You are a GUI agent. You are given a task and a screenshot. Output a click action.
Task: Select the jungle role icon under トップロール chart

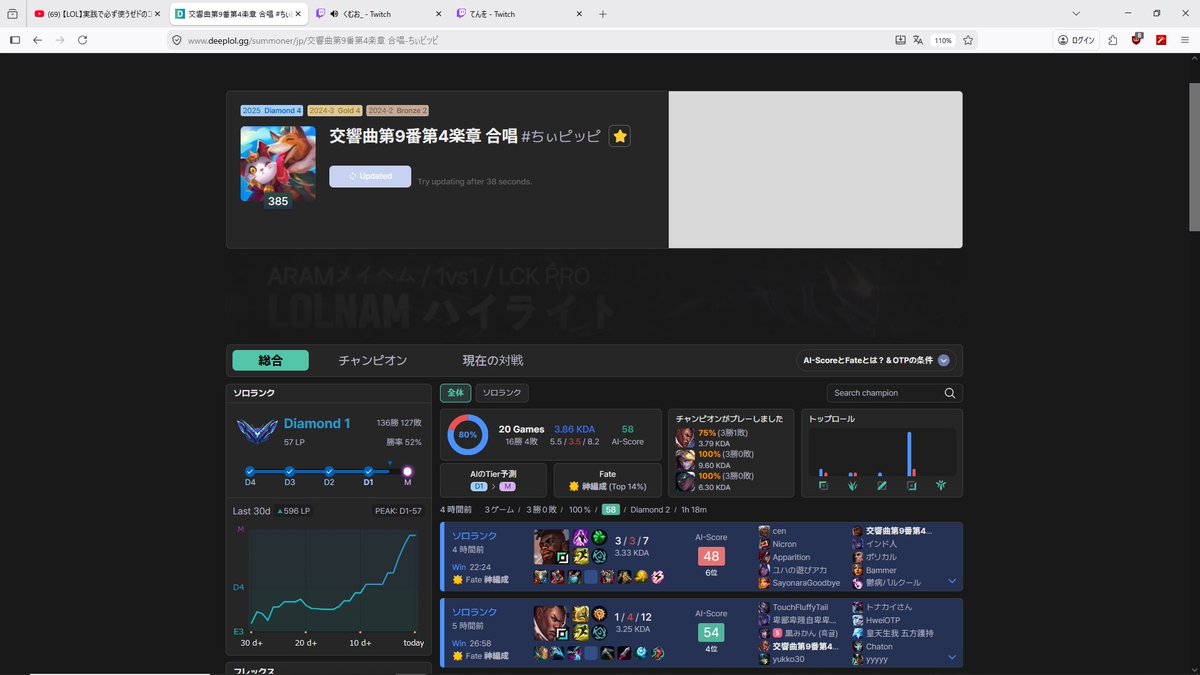coord(852,485)
